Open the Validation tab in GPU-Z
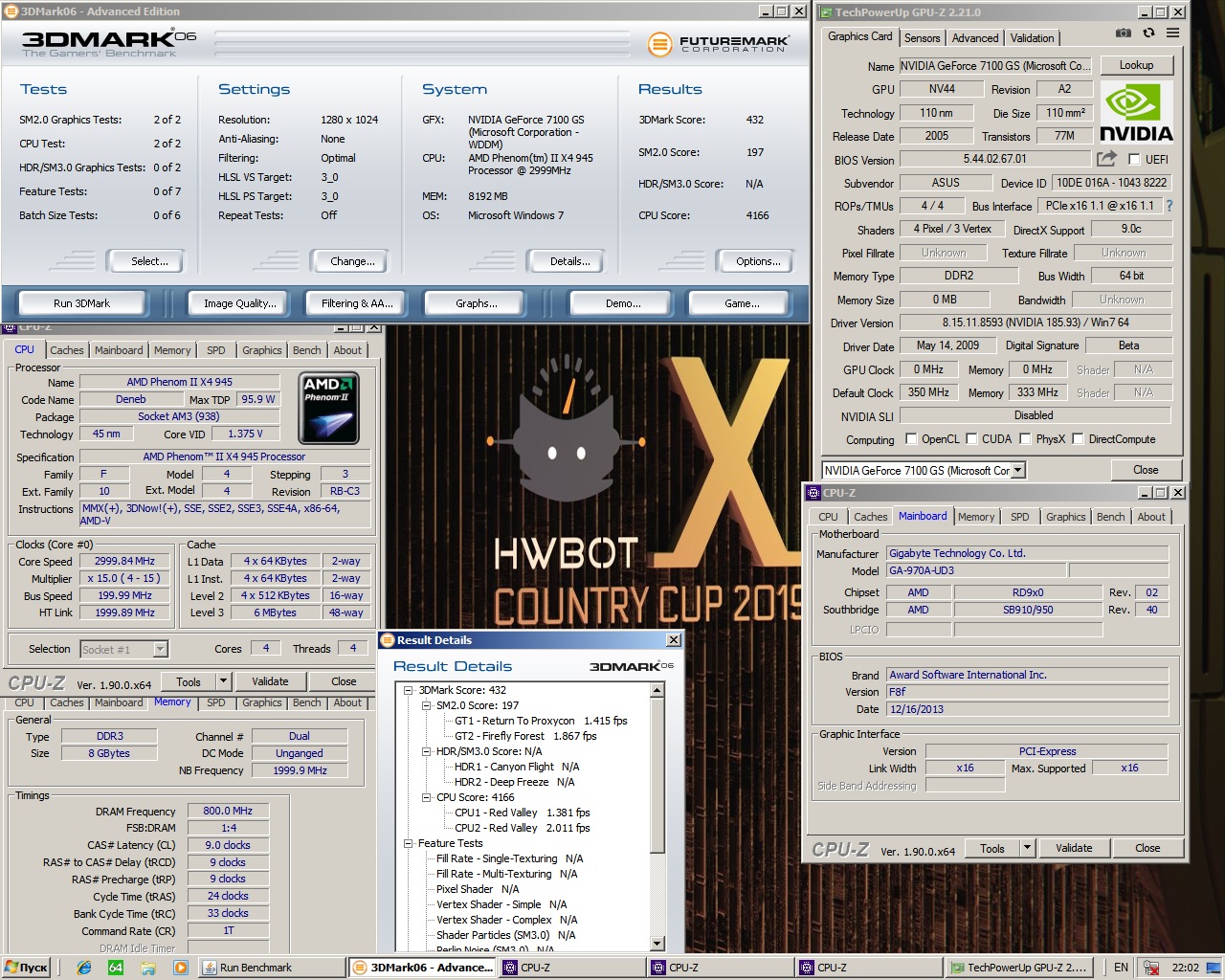 1032,38
